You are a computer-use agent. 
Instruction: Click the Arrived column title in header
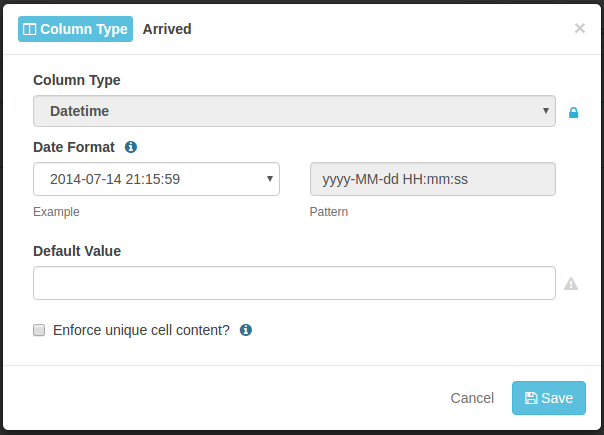point(167,29)
